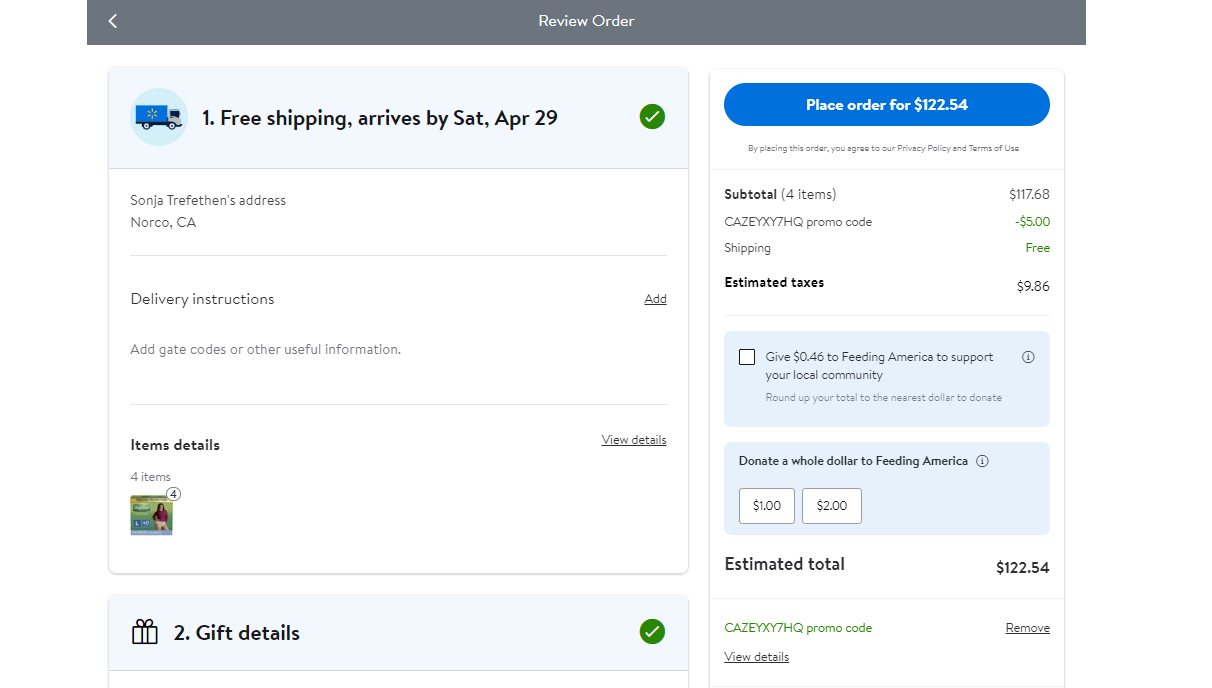1212x688 pixels.
Task: Click the $122.54 estimated total amount
Action: point(1022,568)
